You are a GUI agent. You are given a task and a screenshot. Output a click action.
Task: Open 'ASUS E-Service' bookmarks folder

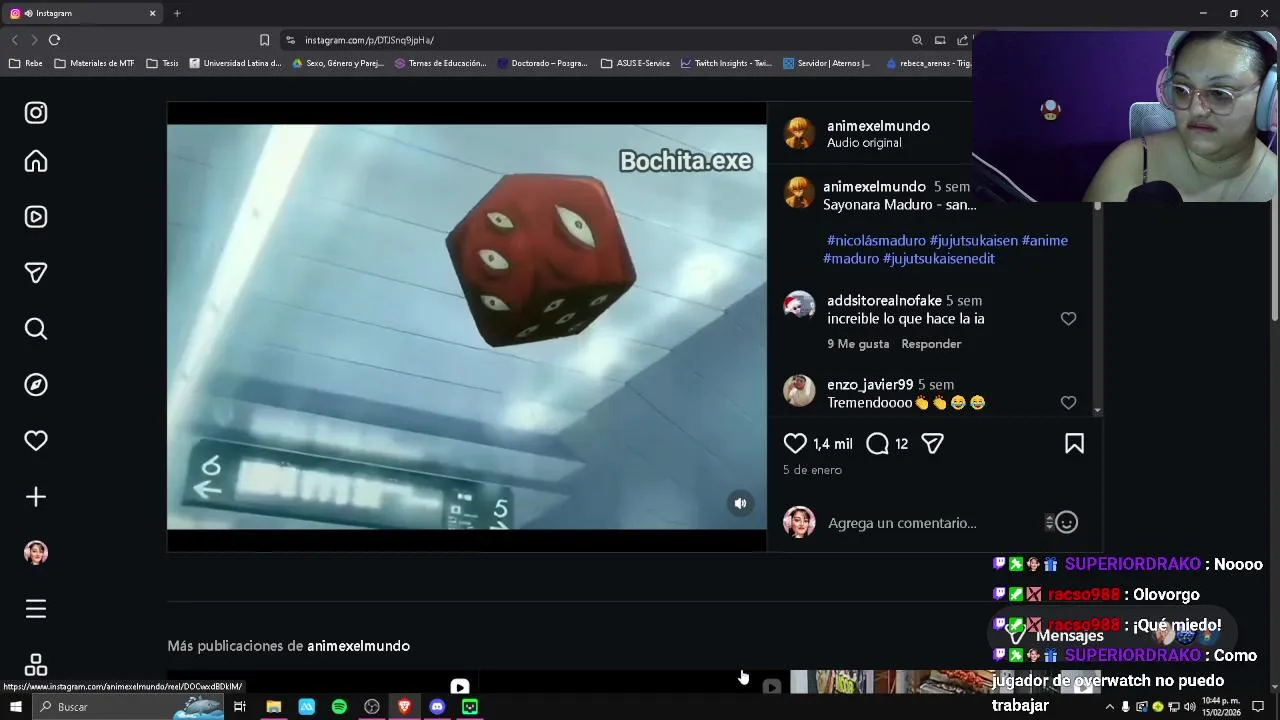coord(635,63)
